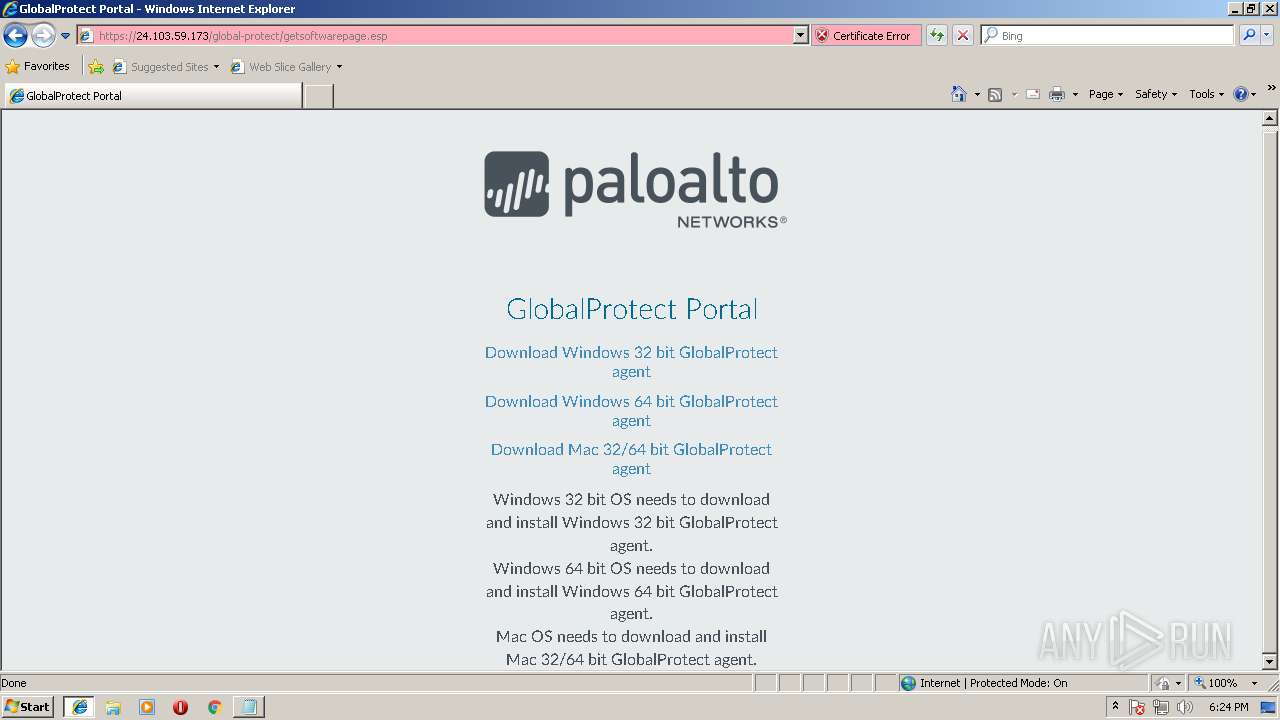Click the vertical scrollbar up arrow

1270,118
